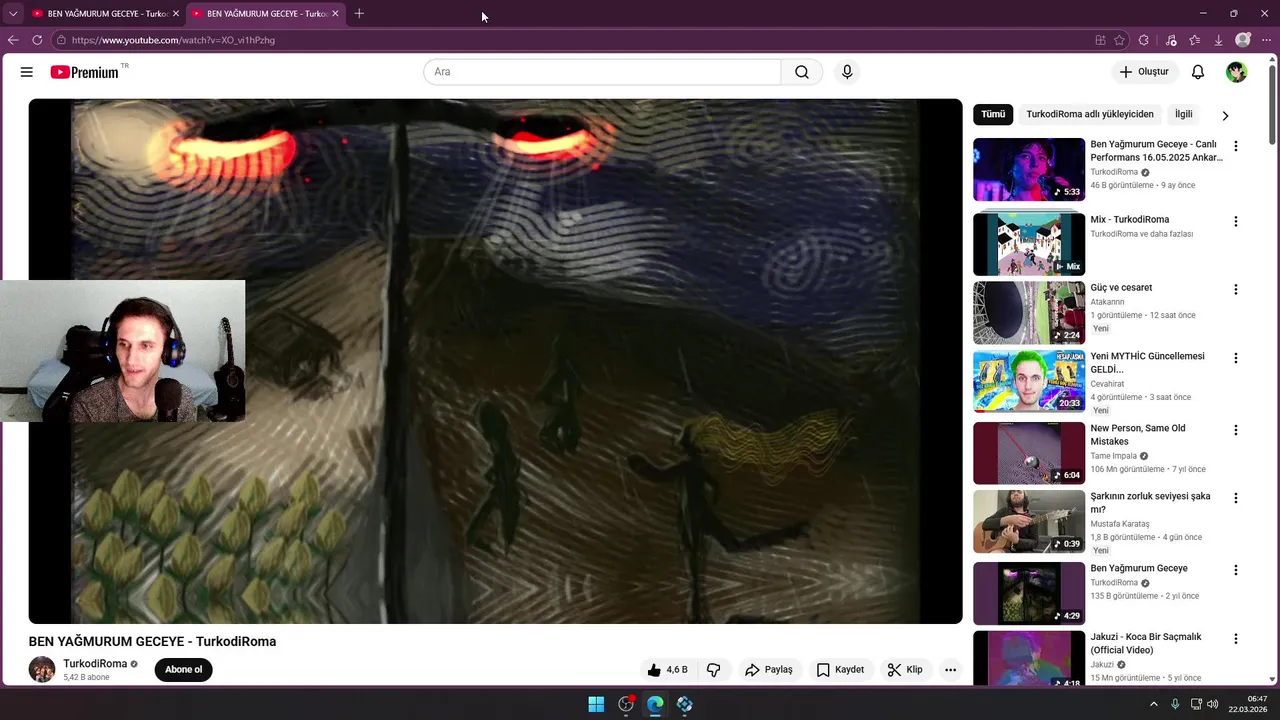
Task: Open the TurkodiRoma channel avatar
Action: [x=42, y=670]
